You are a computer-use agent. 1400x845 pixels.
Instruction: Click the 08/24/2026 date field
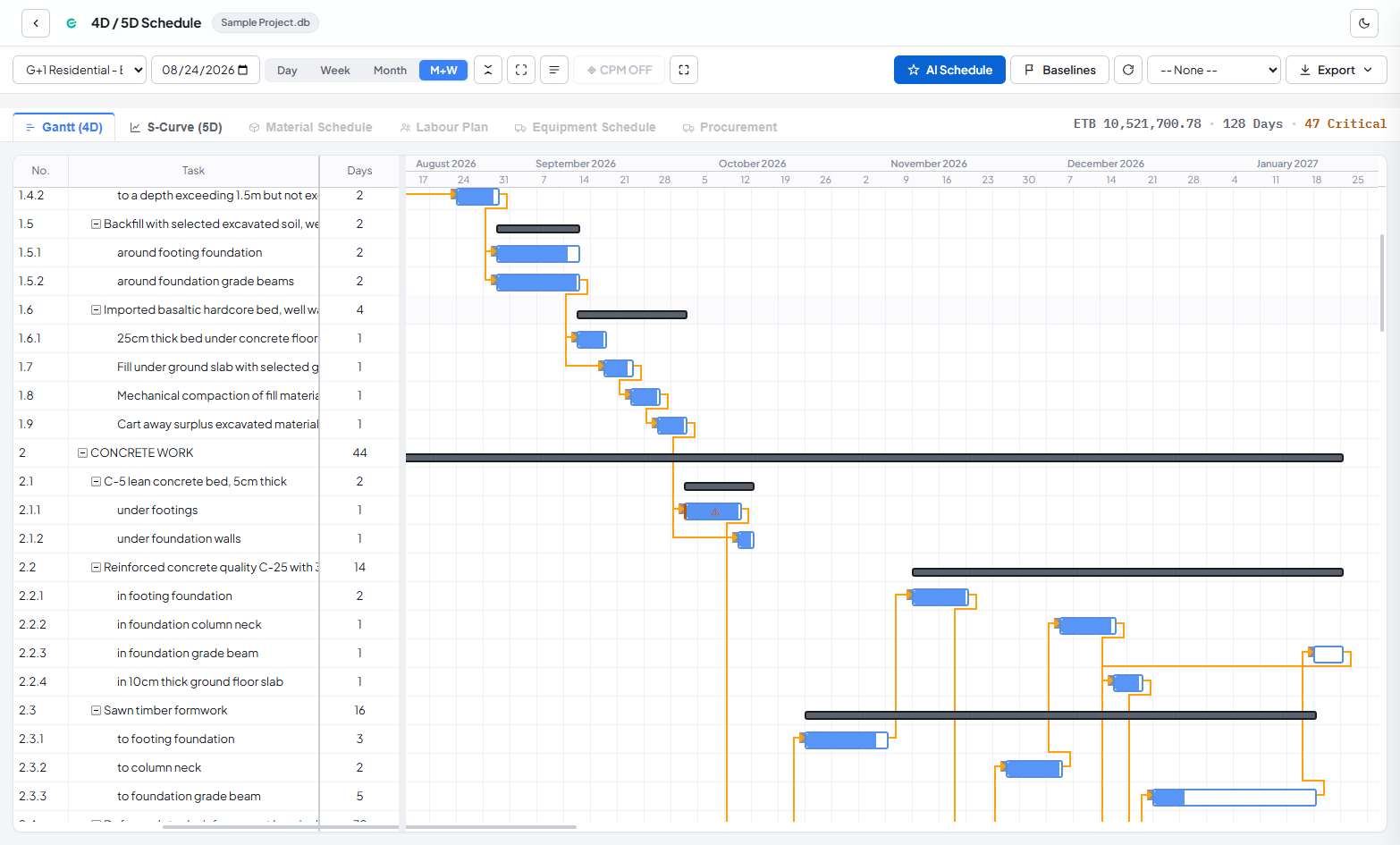[x=206, y=70]
